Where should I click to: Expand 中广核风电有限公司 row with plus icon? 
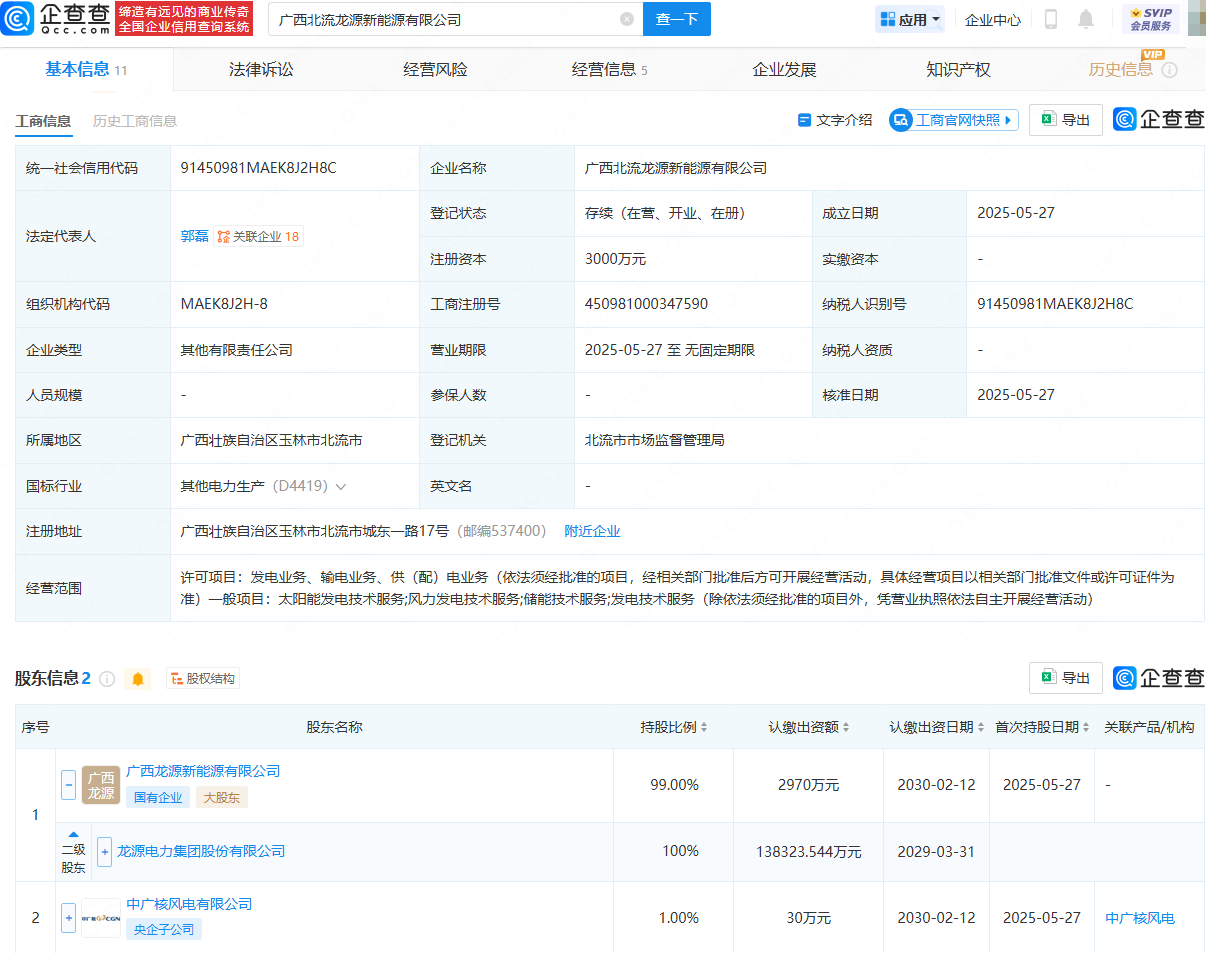(x=69, y=918)
